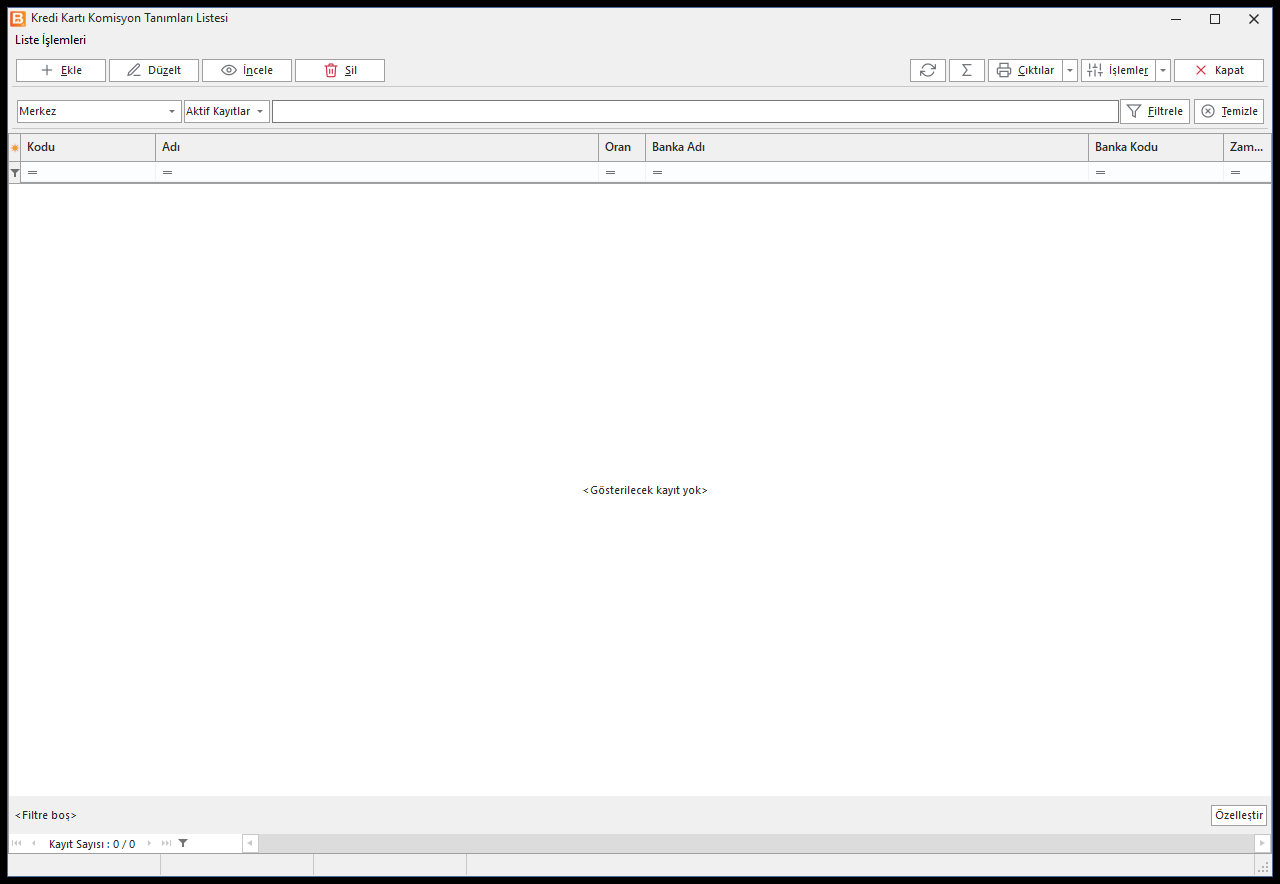
Task: Click the refresh list icon
Action: click(x=928, y=70)
